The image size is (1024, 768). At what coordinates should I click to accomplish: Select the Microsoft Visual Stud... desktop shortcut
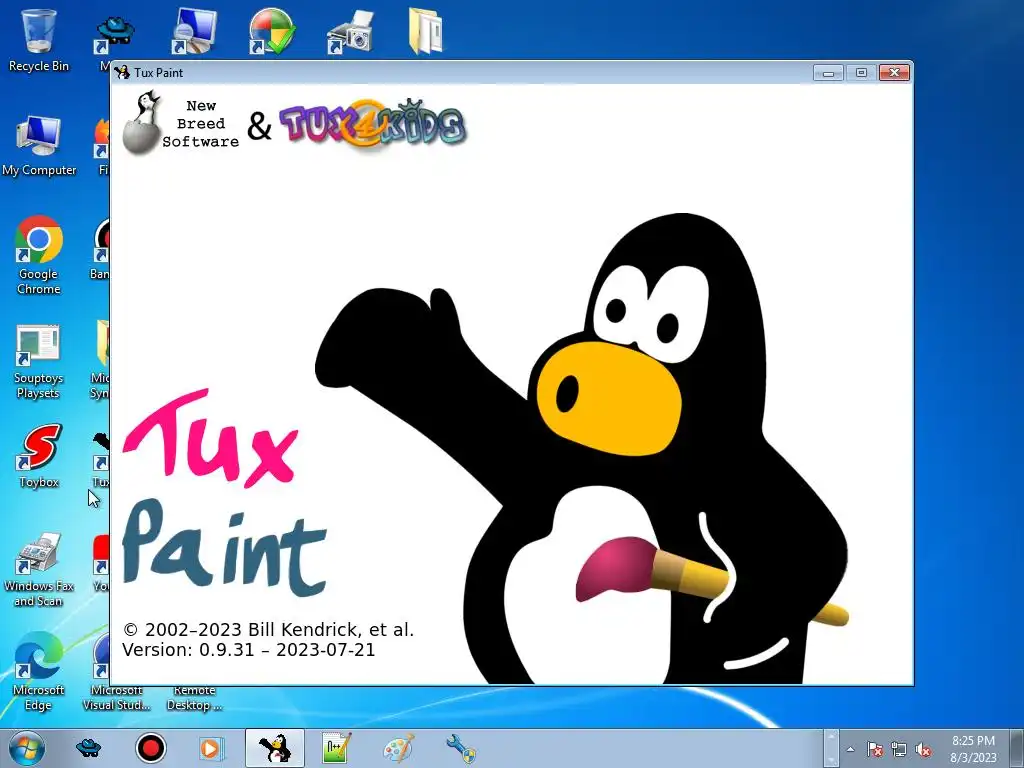116,697
